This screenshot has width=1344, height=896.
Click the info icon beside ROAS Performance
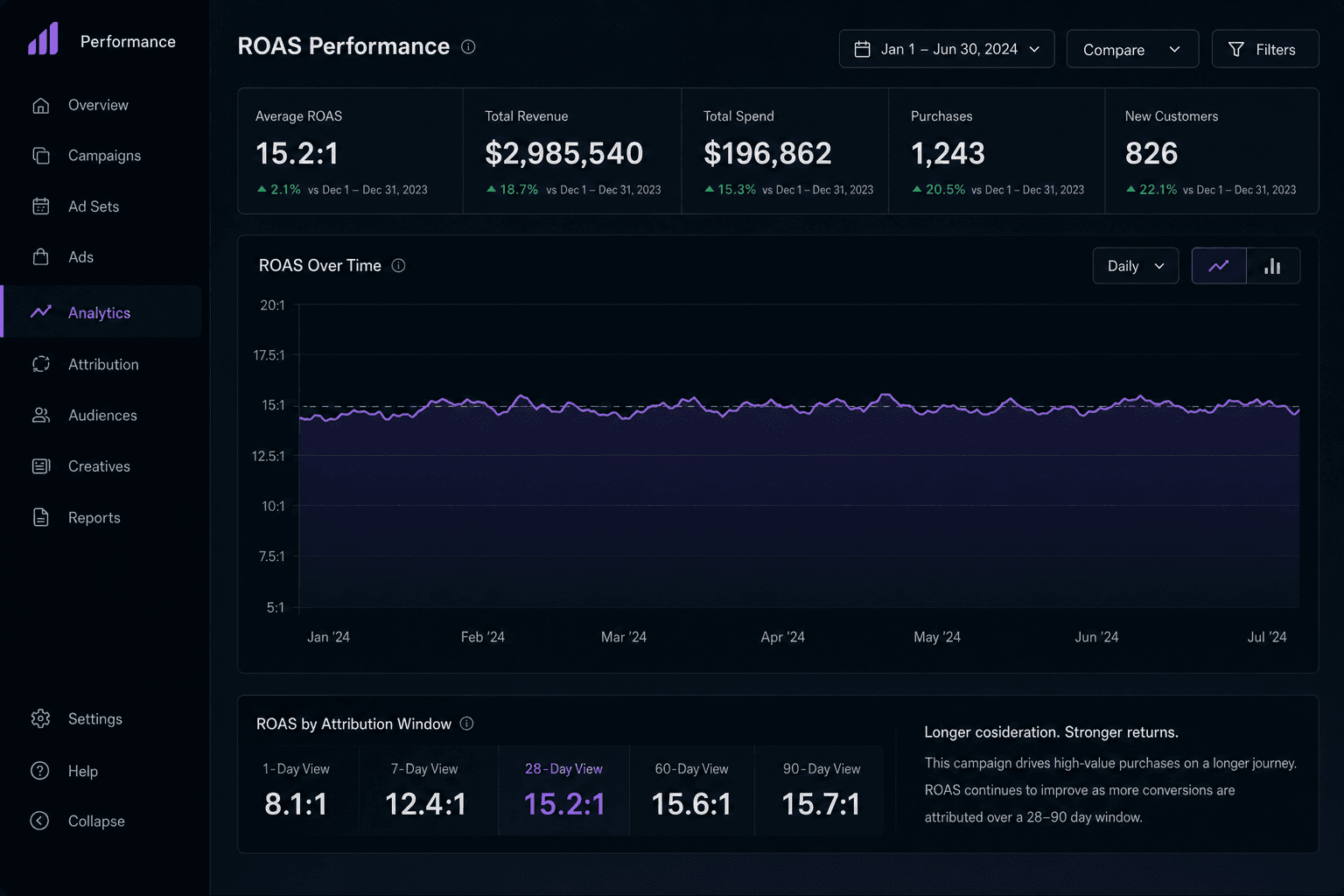coord(468,46)
